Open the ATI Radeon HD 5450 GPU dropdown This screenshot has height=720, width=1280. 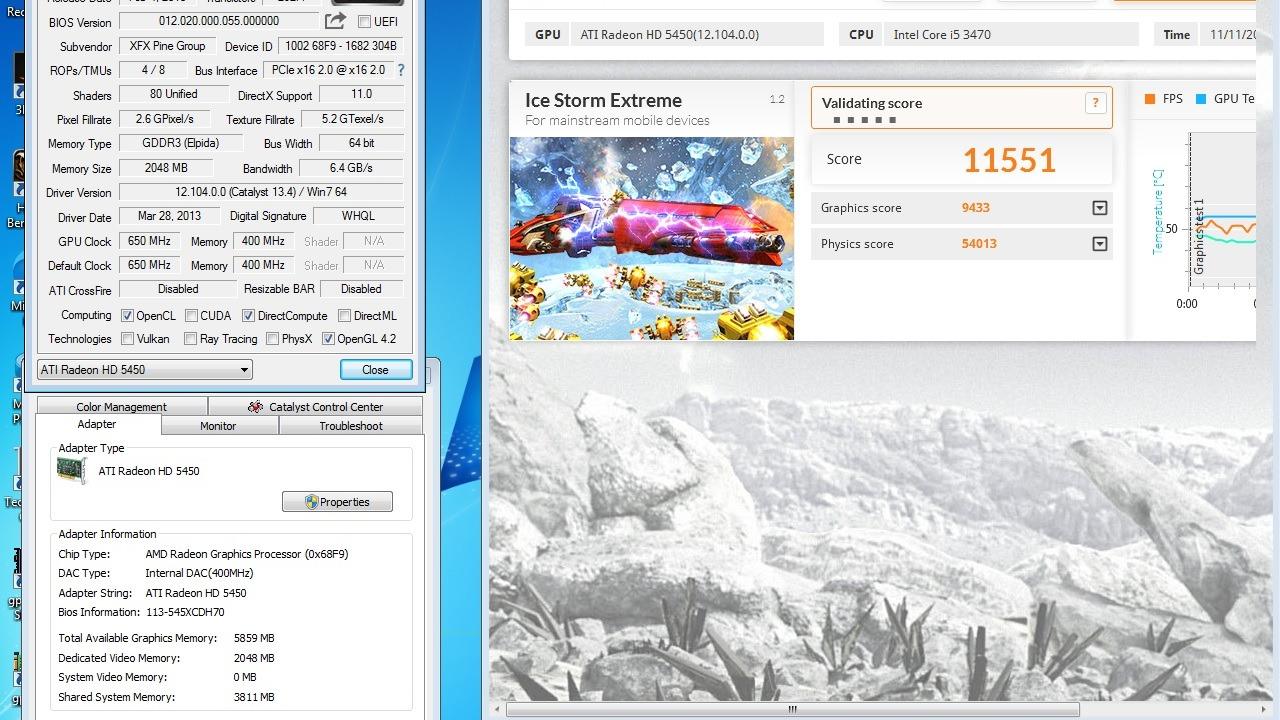coord(144,370)
